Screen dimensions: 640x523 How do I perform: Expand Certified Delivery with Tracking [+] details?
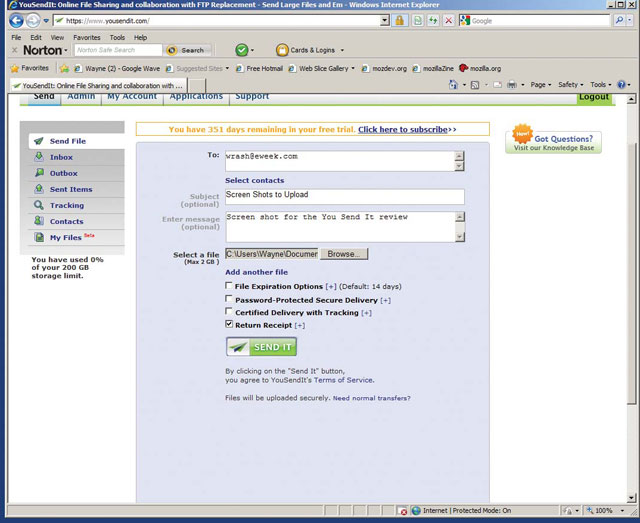click(x=367, y=313)
